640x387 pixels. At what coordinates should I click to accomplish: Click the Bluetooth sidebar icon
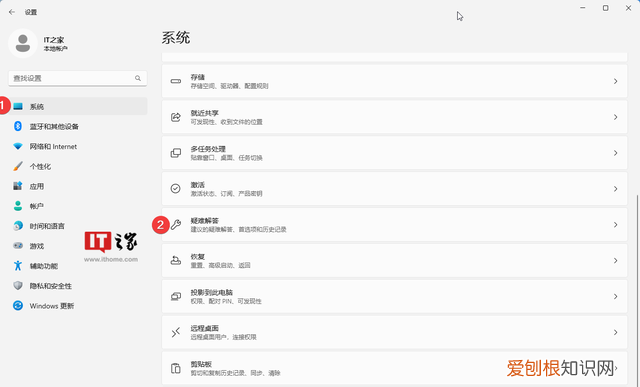[x=18, y=126]
